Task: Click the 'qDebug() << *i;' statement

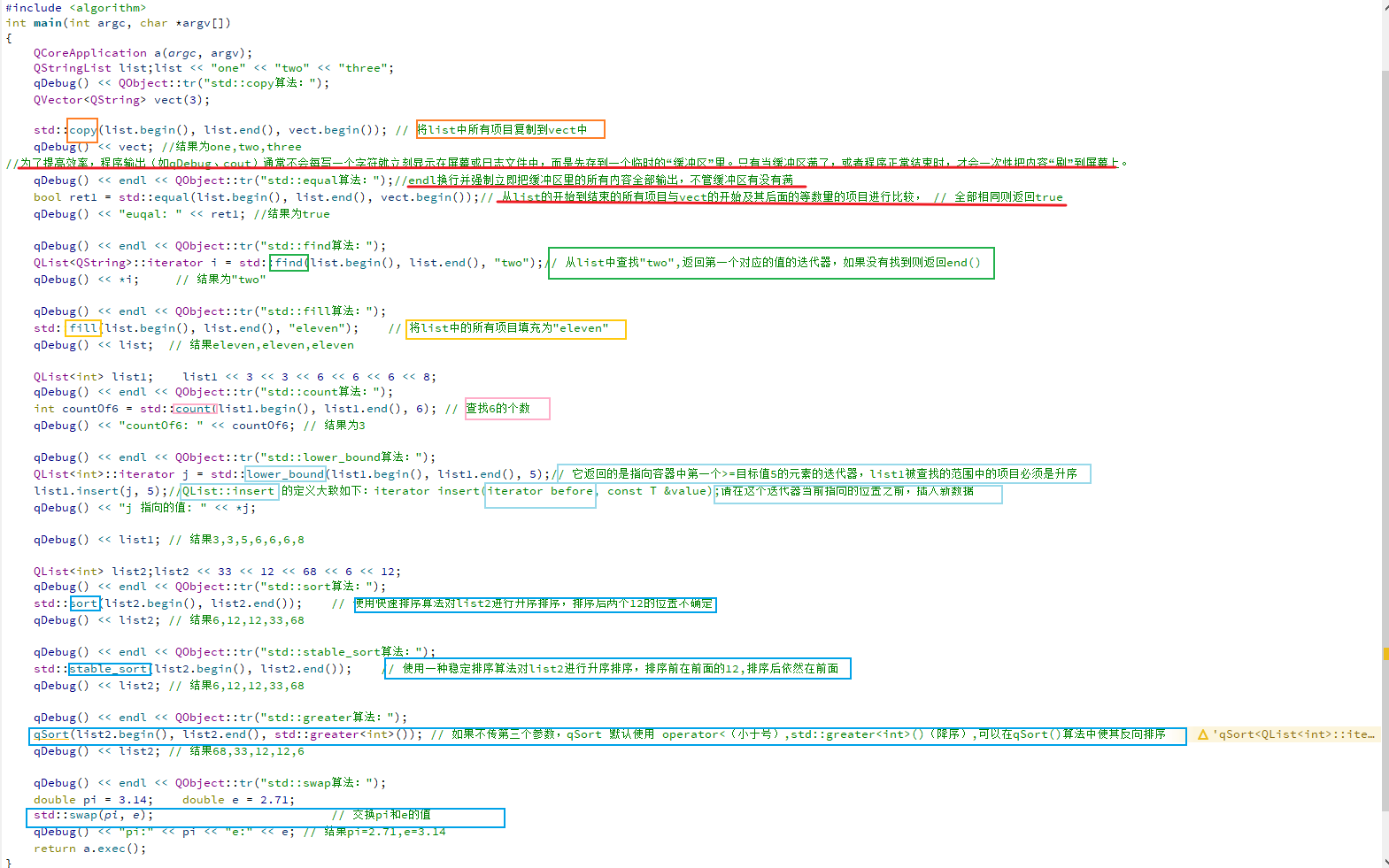Action: pos(87,280)
